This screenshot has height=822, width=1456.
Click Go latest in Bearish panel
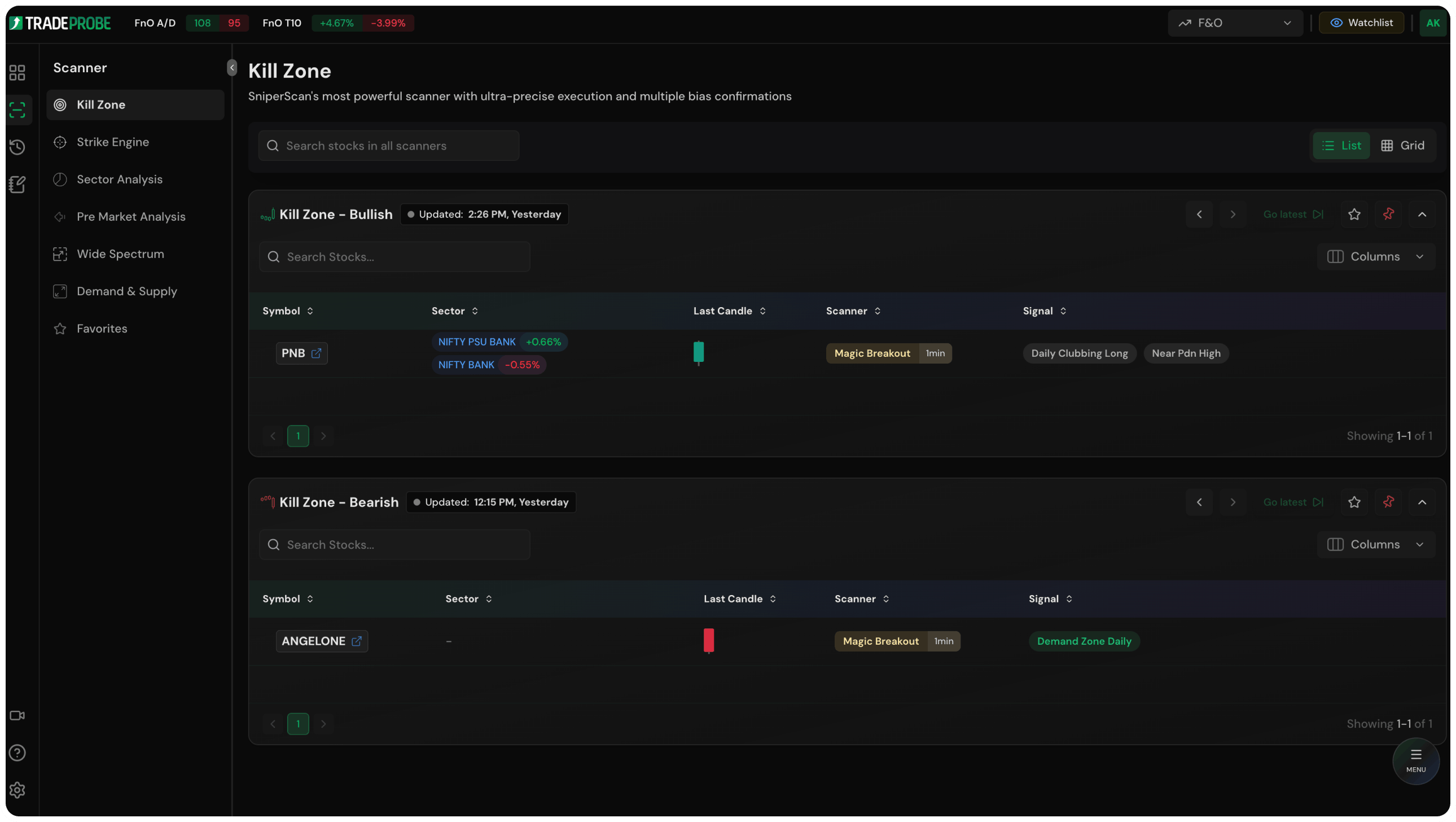(1293, 502)
